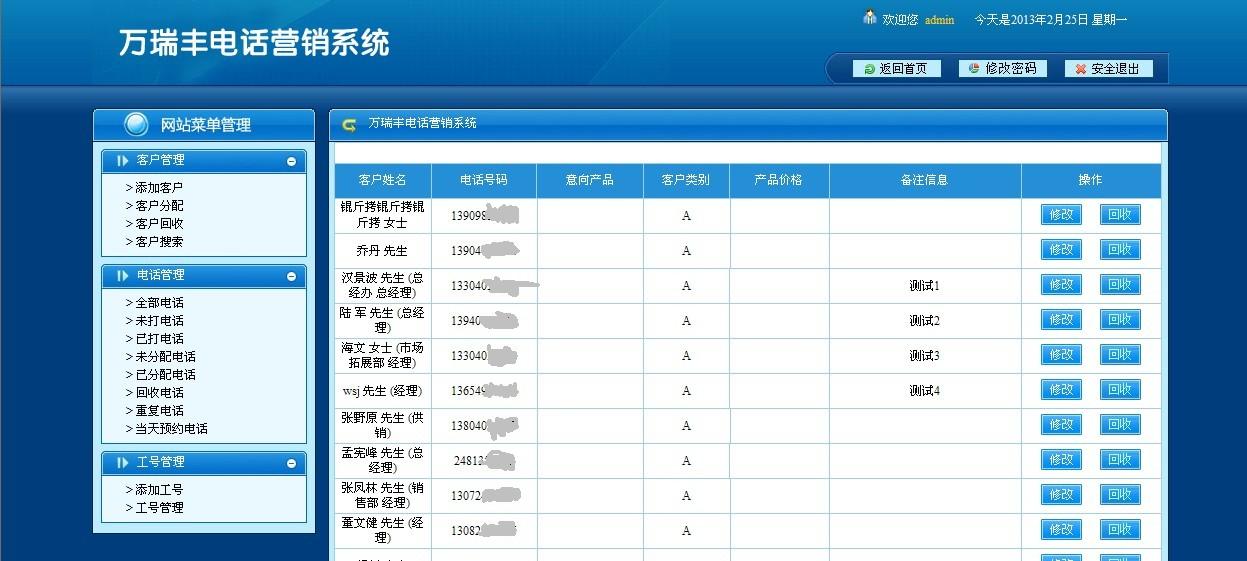
Task: Collapse the 客户管理 menu section
Action: [291, 161]
